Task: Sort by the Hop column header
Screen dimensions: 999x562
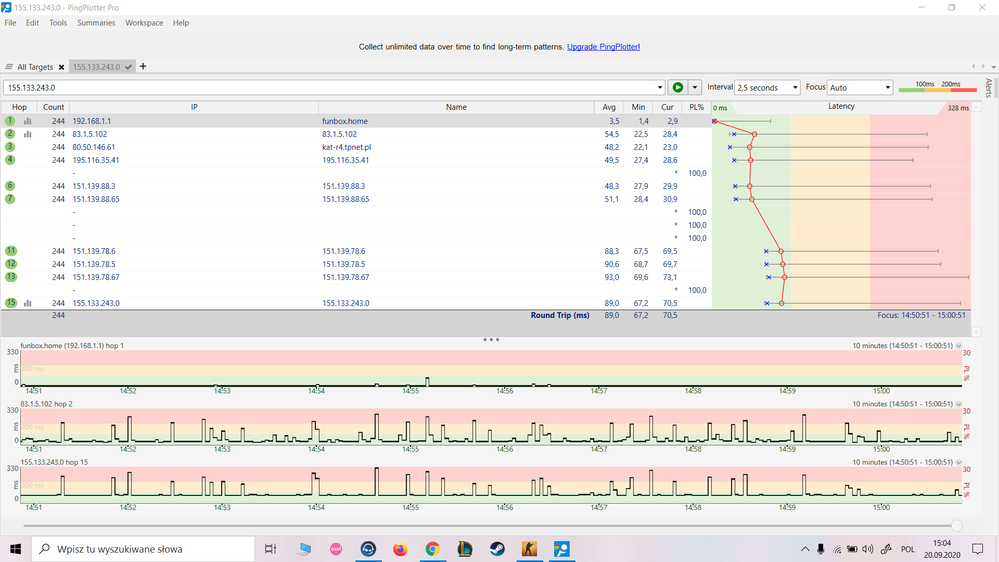Action: click(x=19, y=107)
